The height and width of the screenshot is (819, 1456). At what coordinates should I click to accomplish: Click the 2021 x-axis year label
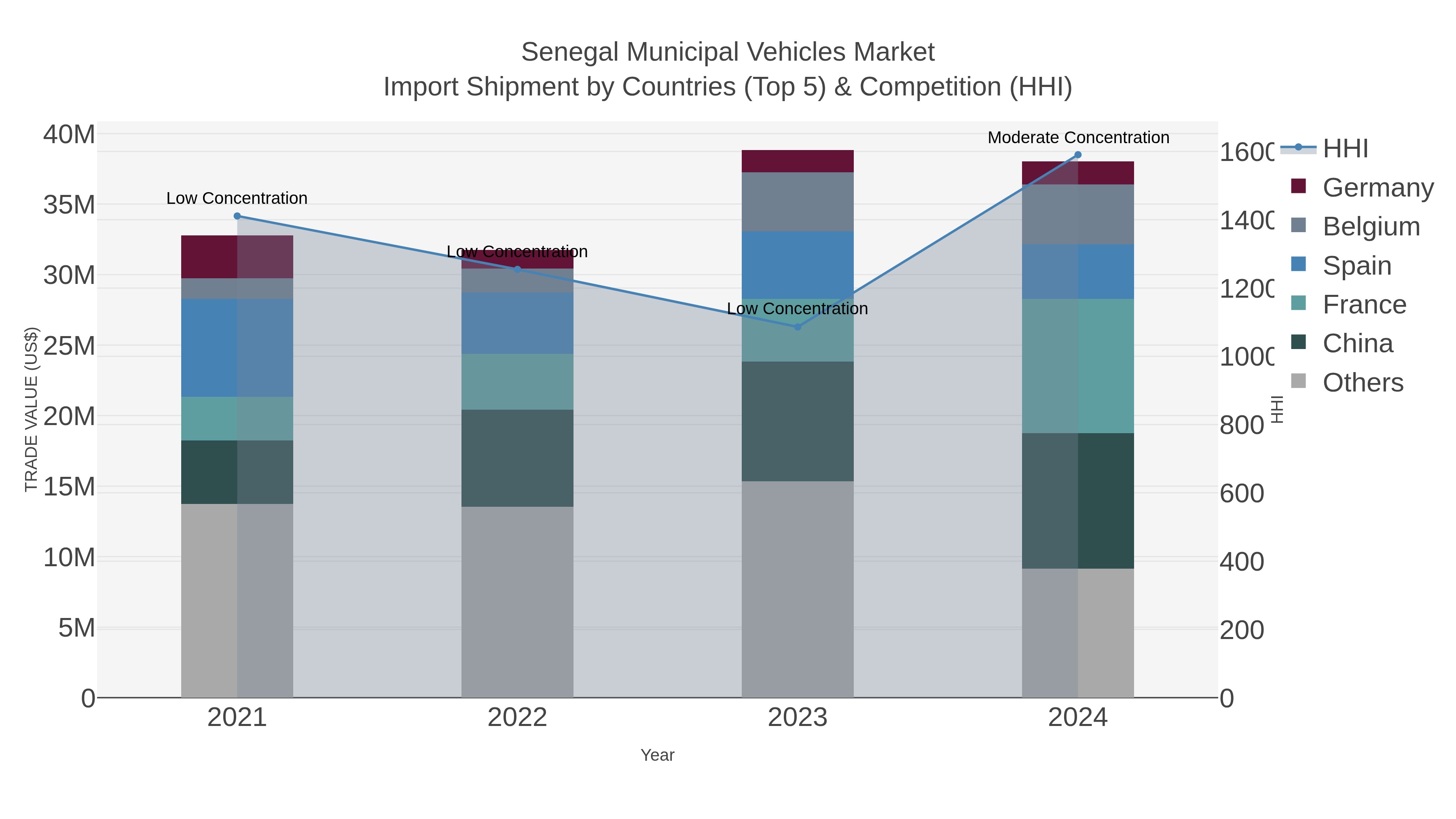tap(237, 718)
